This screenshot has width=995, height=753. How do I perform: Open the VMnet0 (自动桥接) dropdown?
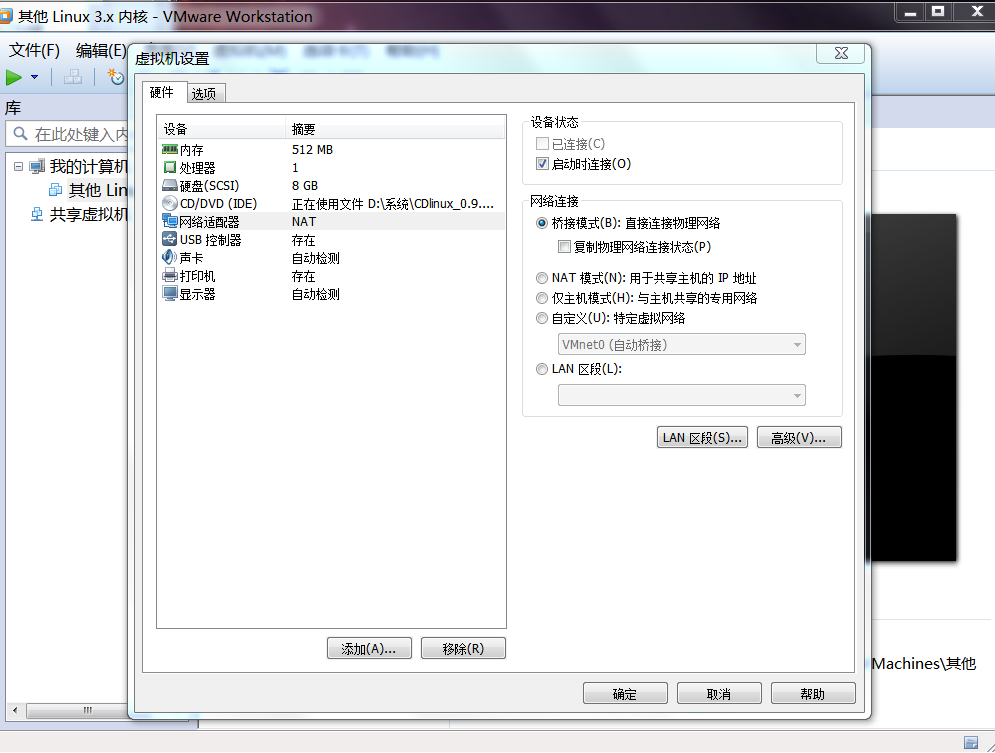coord(682,344)
